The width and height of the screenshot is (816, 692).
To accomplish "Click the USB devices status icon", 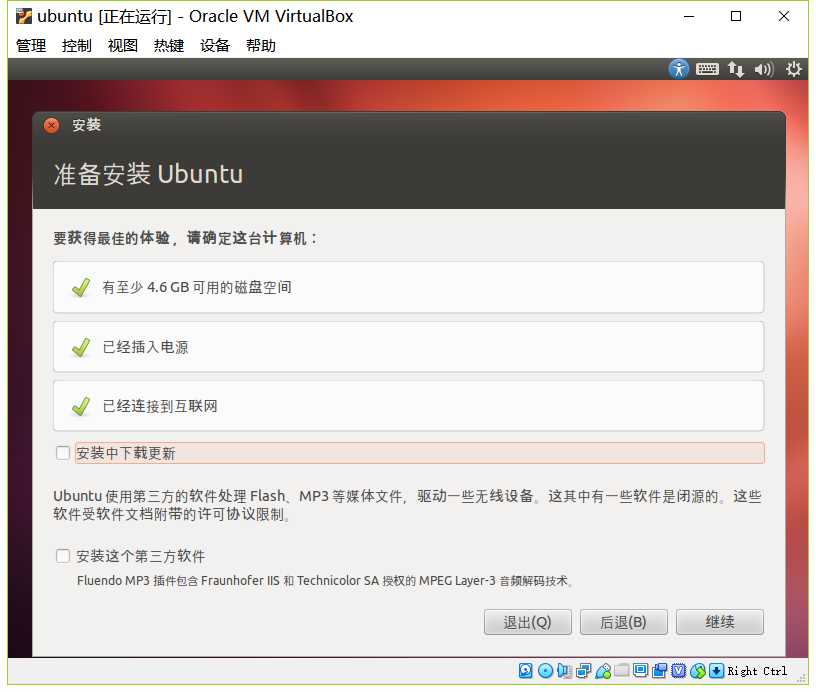I will pyautogui.click(x=603, y=671).
